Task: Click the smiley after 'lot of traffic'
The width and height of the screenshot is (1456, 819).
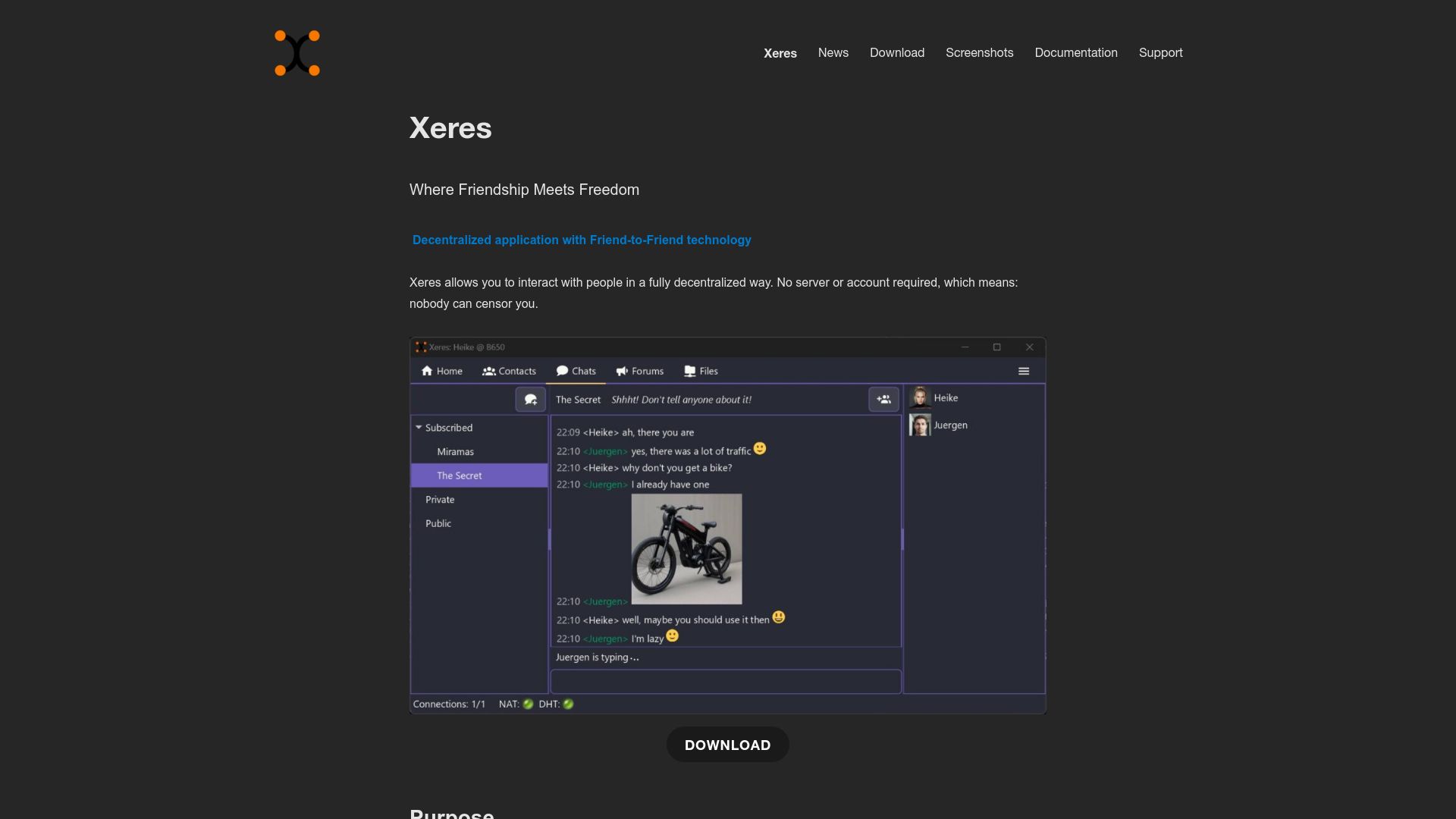Action: point(760,448)
